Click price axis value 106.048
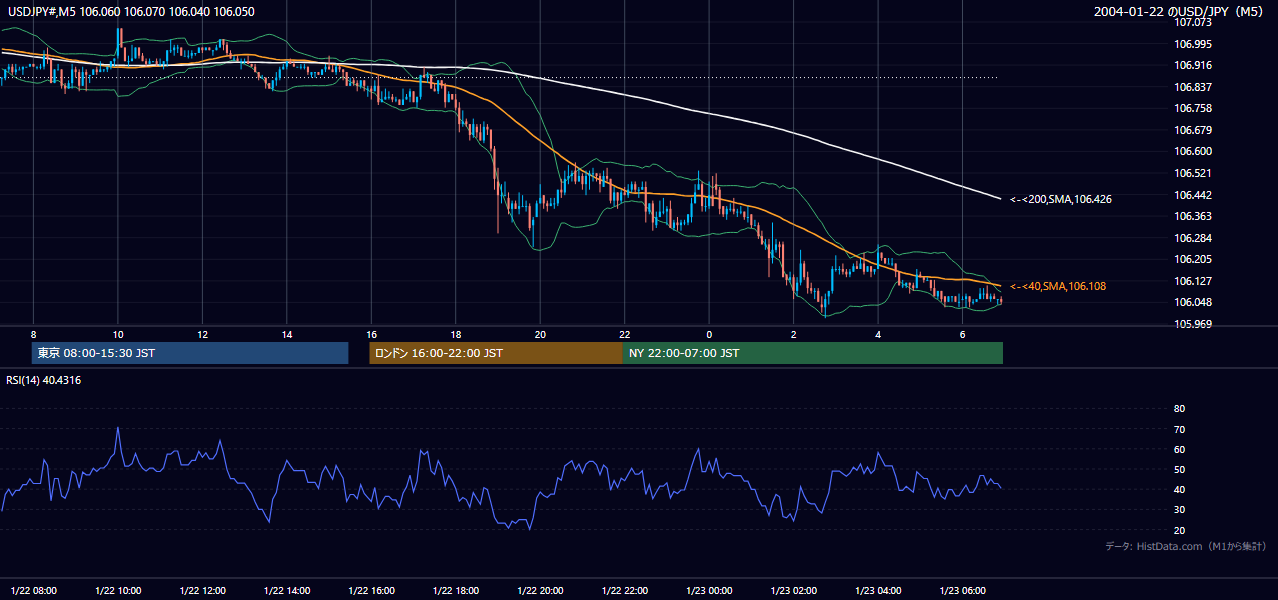The image size is (1278, 600). tap(1193, 303)
